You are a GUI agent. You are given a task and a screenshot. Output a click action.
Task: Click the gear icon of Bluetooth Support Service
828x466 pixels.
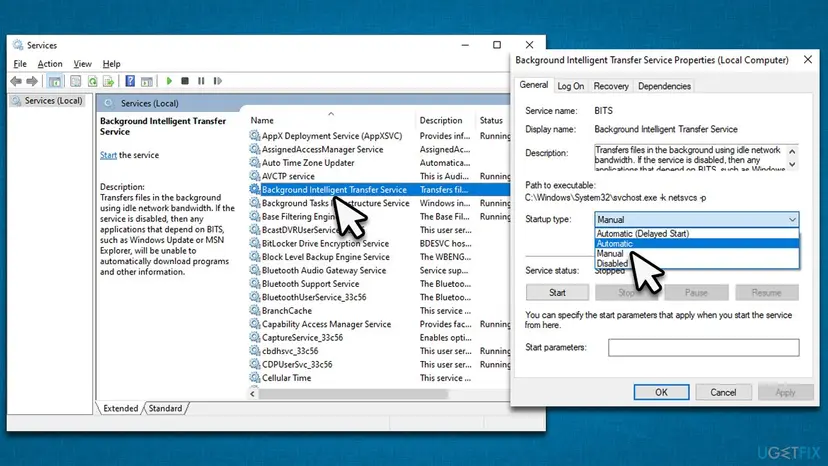pyautogui.click(x=255, y=284)
